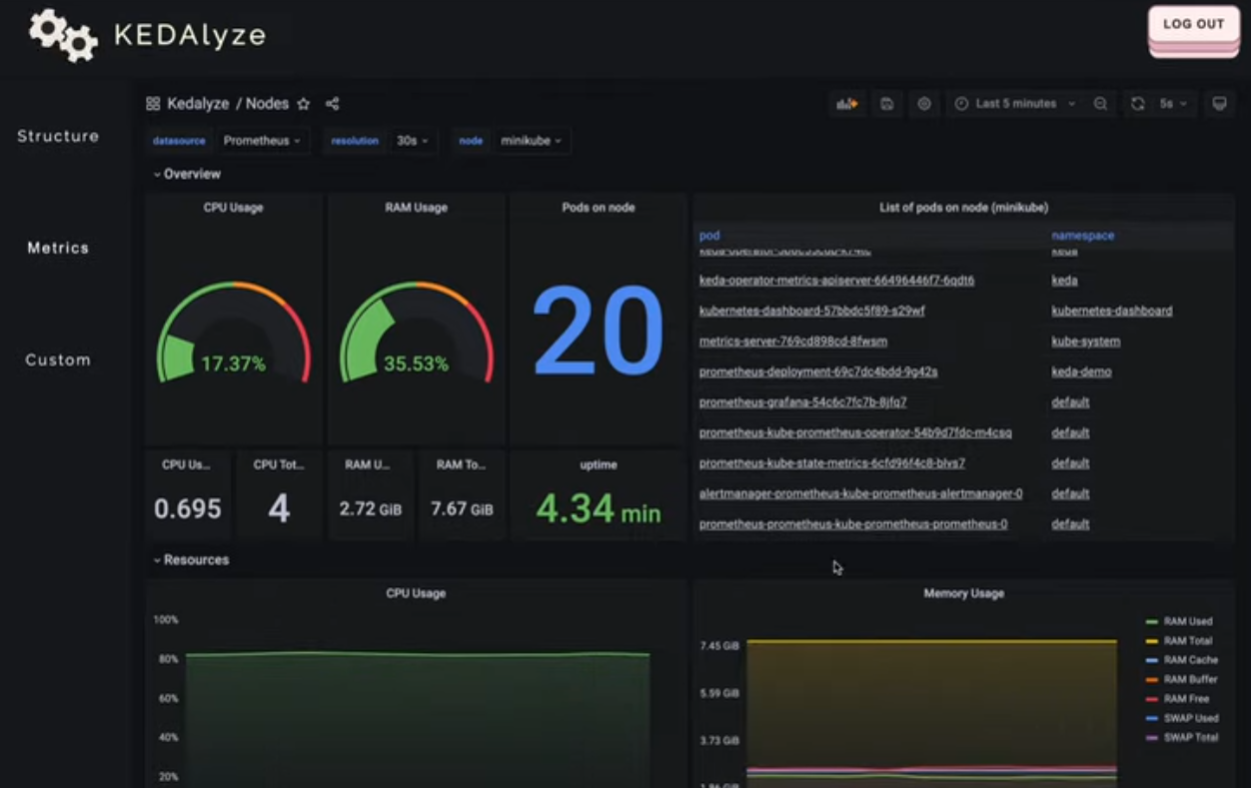This screenshot has width=1251, height=788.
Task: Open kubernetes-dashboard-57bbdc5f89 pod link
Action: click(x=812, y=311)
